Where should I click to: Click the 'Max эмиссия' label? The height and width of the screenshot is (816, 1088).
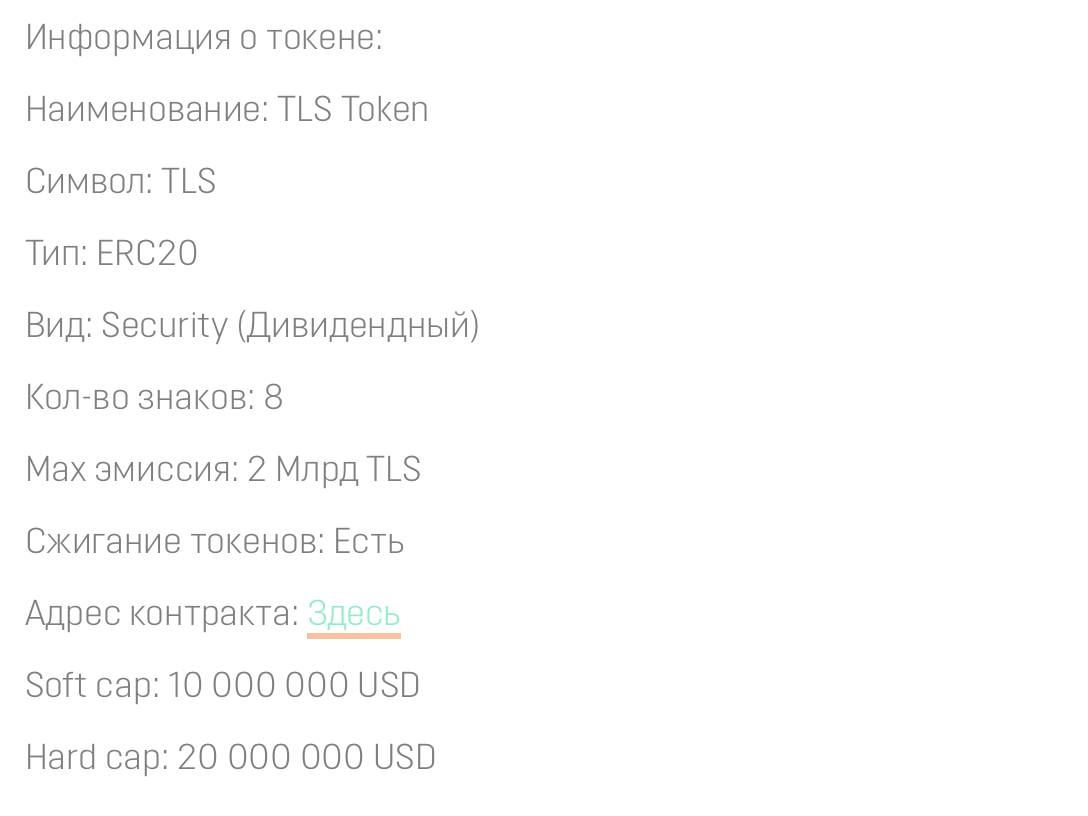(131, 470)
